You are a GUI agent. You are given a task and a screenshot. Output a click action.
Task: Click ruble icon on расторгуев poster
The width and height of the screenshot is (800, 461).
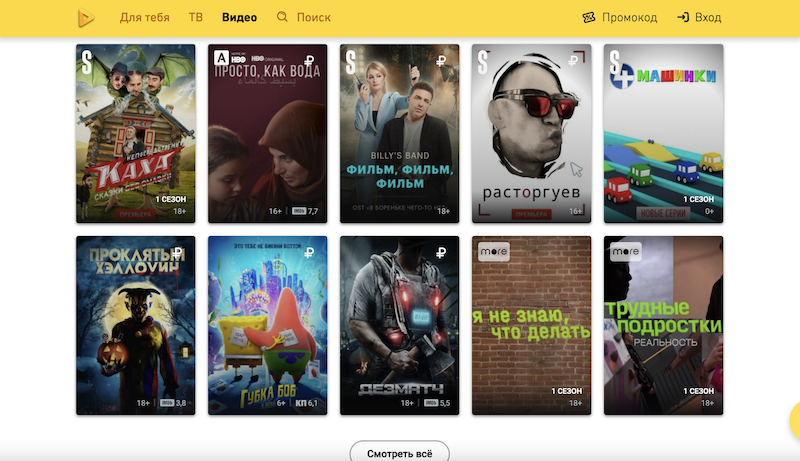(573, 61)
